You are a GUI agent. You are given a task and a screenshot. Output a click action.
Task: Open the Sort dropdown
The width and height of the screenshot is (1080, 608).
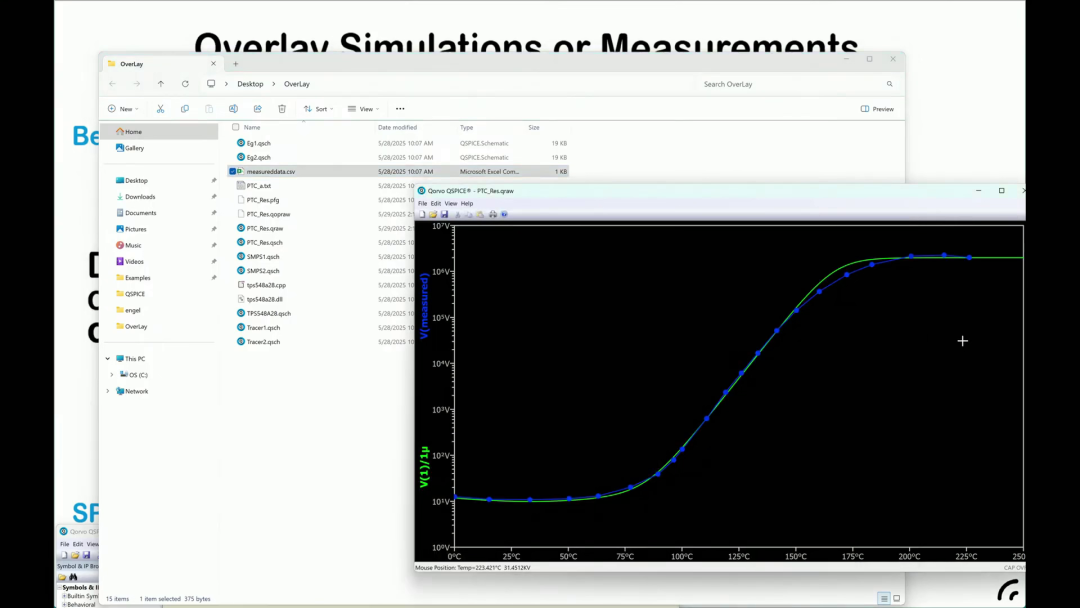coord(318,109)
